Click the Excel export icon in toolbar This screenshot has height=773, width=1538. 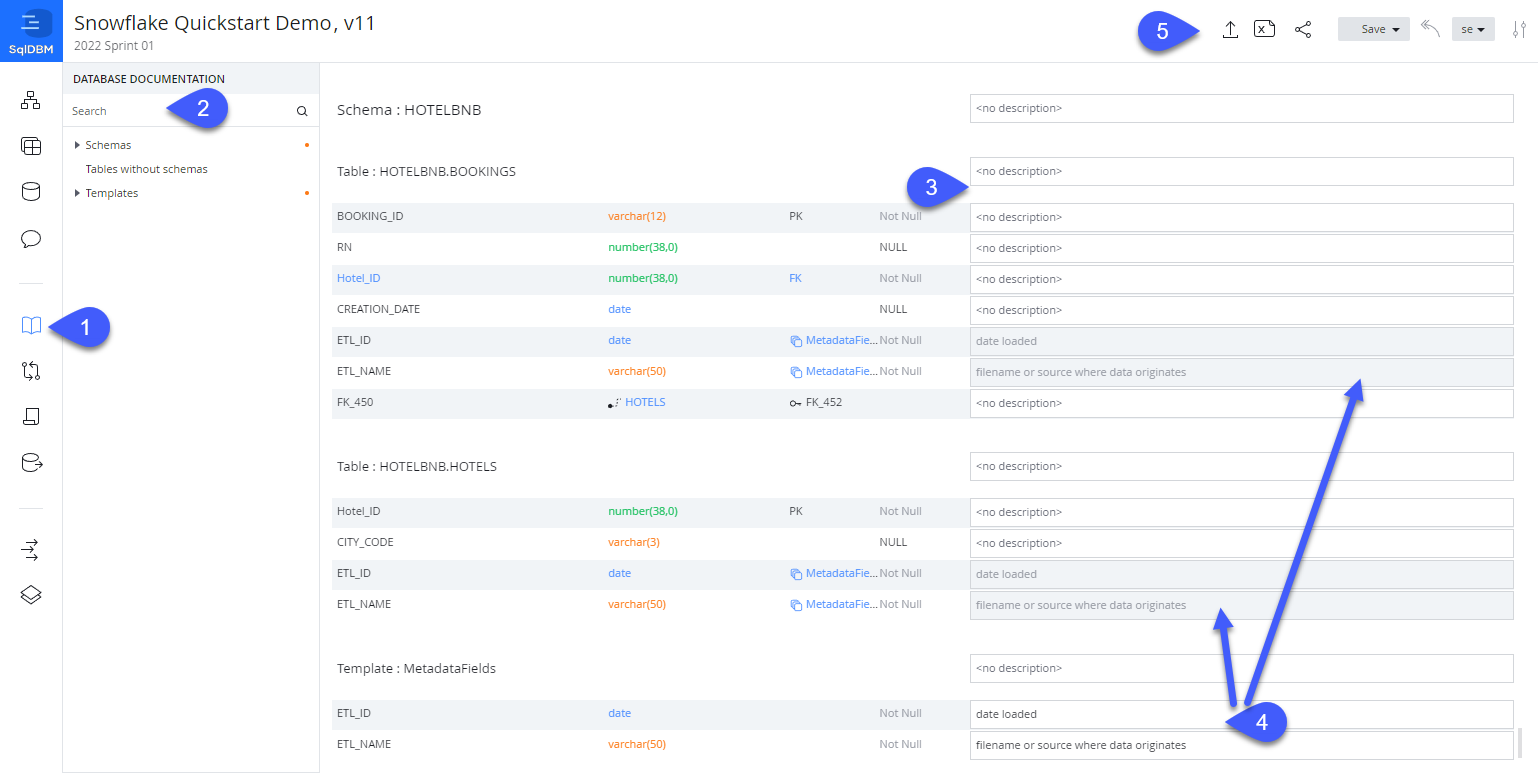click(x=1265, y=30)
